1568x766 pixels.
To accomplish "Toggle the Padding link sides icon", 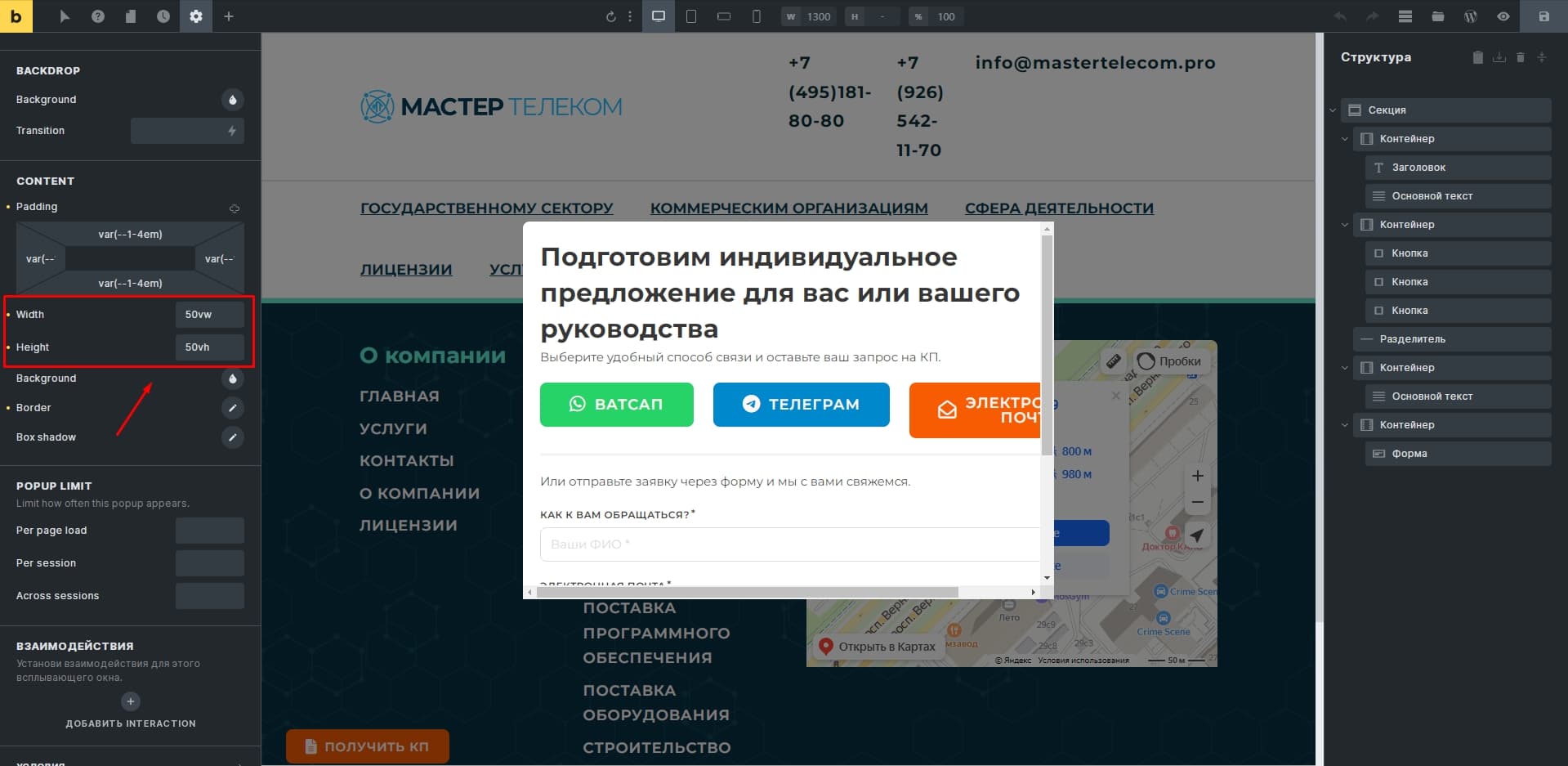I will tap(235, 208).
